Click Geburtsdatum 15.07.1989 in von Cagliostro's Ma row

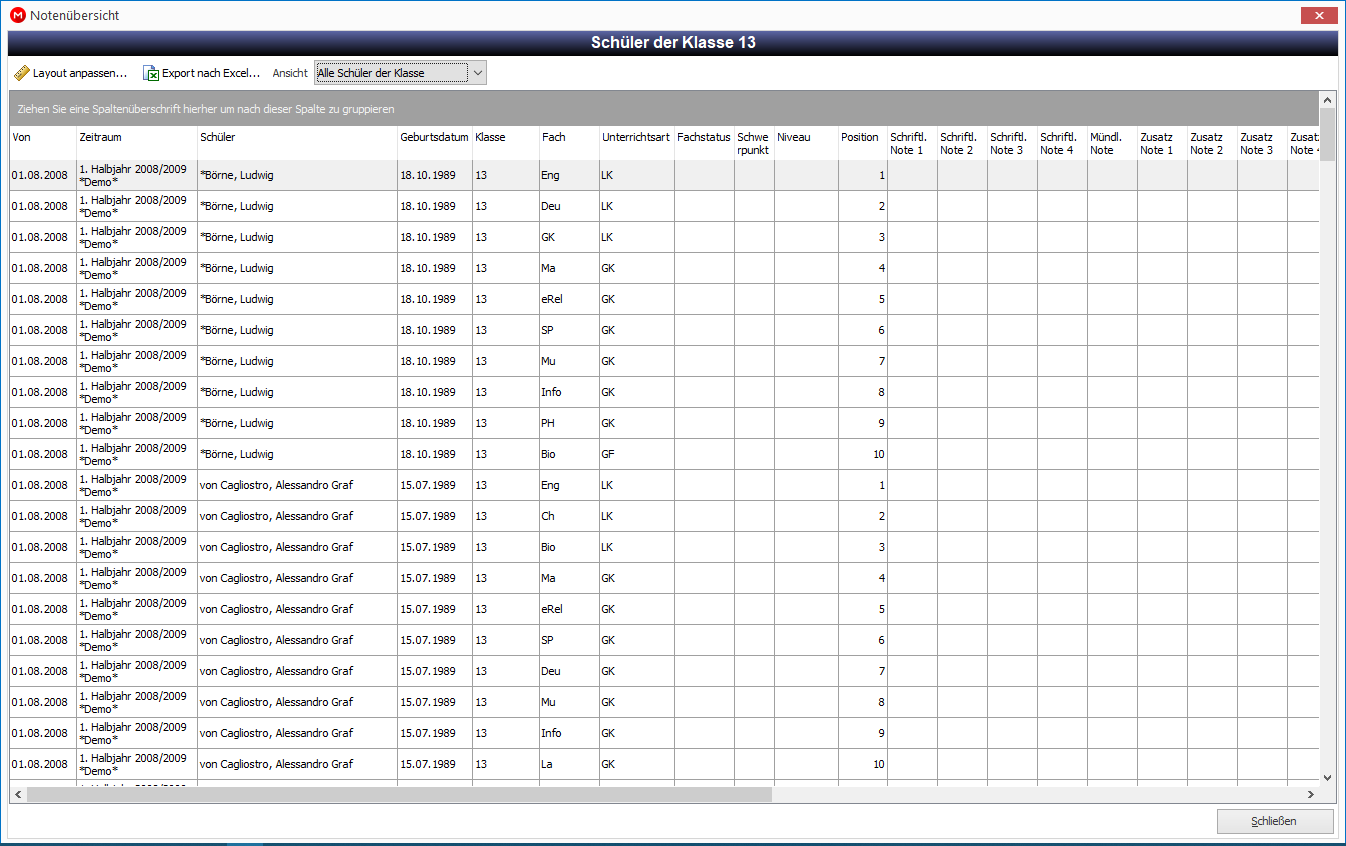click(435, 578)
